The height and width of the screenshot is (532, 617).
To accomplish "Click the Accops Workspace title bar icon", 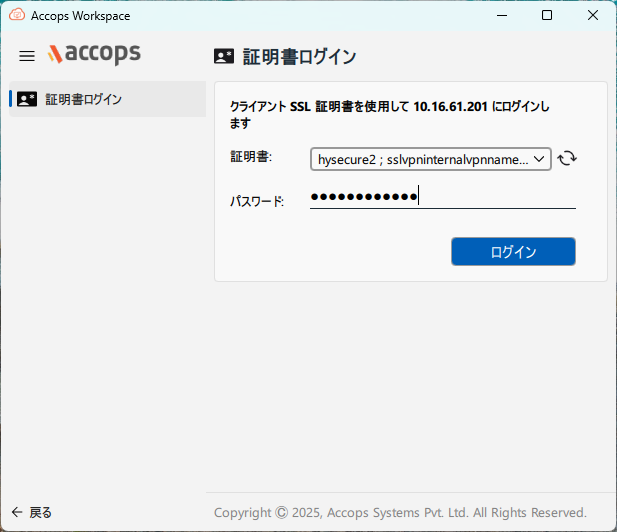I will pos(17,15).
